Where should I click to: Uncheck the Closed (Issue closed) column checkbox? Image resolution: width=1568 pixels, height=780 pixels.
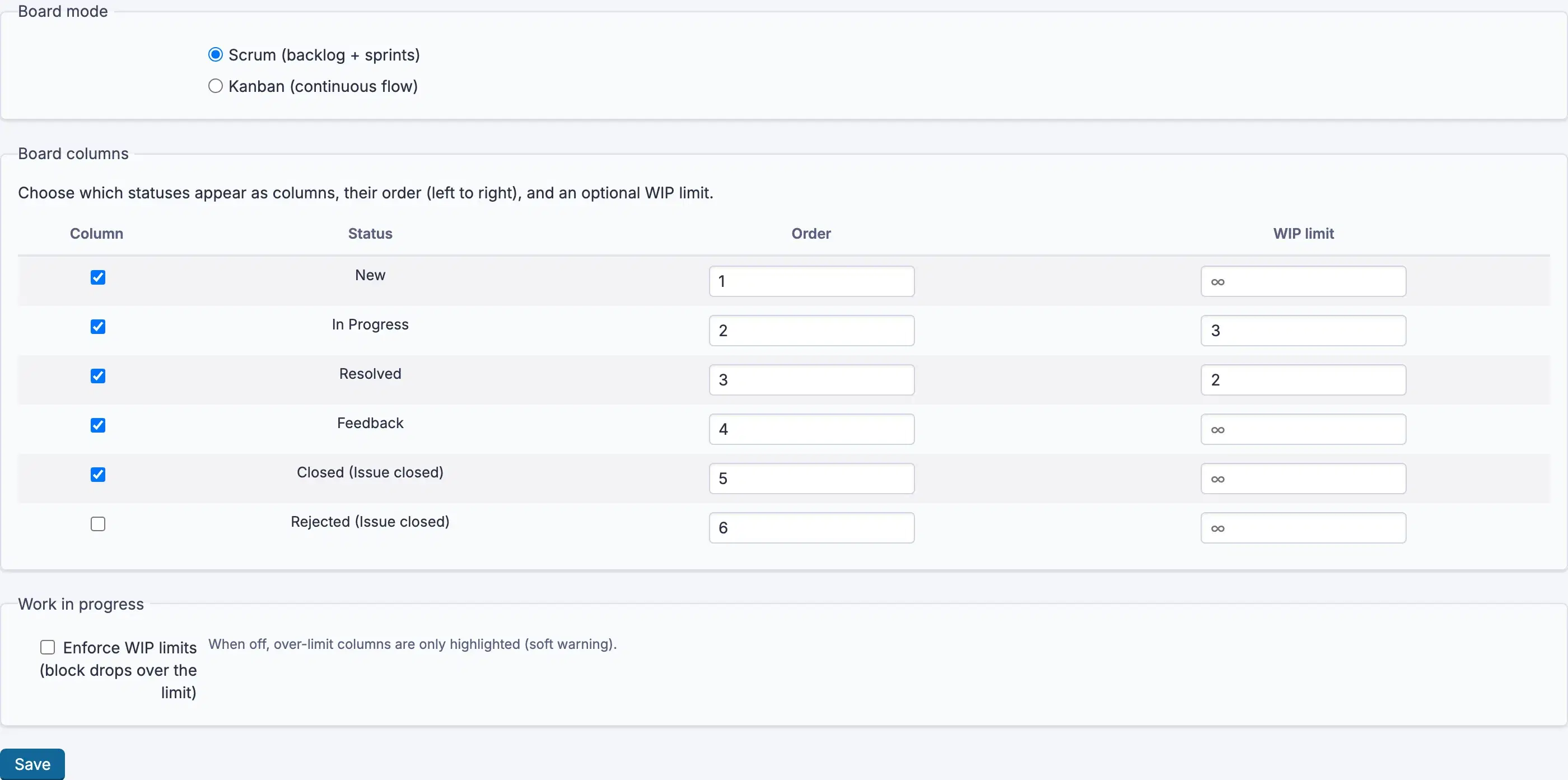98,475
